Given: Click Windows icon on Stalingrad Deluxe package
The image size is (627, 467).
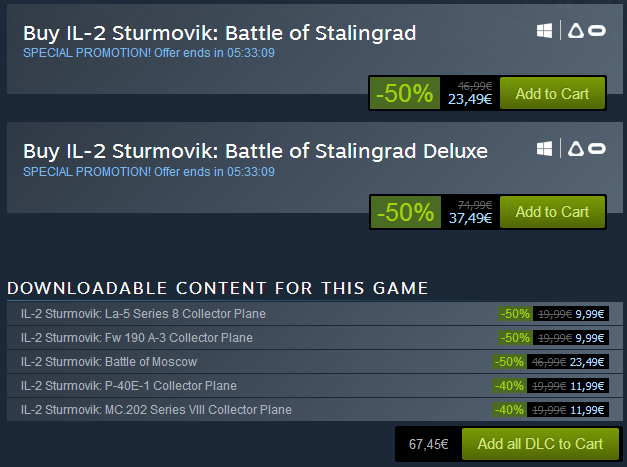Looking at the screenshot, I should [x=545, y=148].
